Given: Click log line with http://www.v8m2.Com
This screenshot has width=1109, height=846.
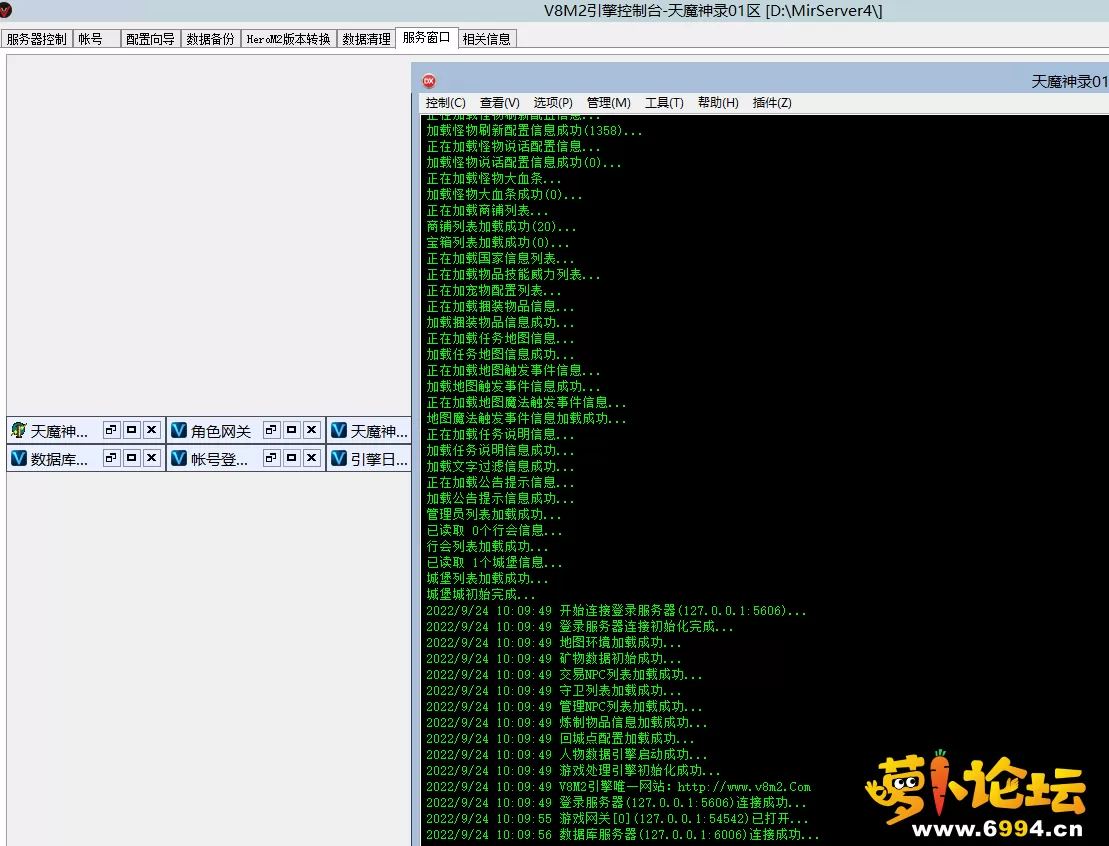Looking at the screenshot, I should click(618, 787).
